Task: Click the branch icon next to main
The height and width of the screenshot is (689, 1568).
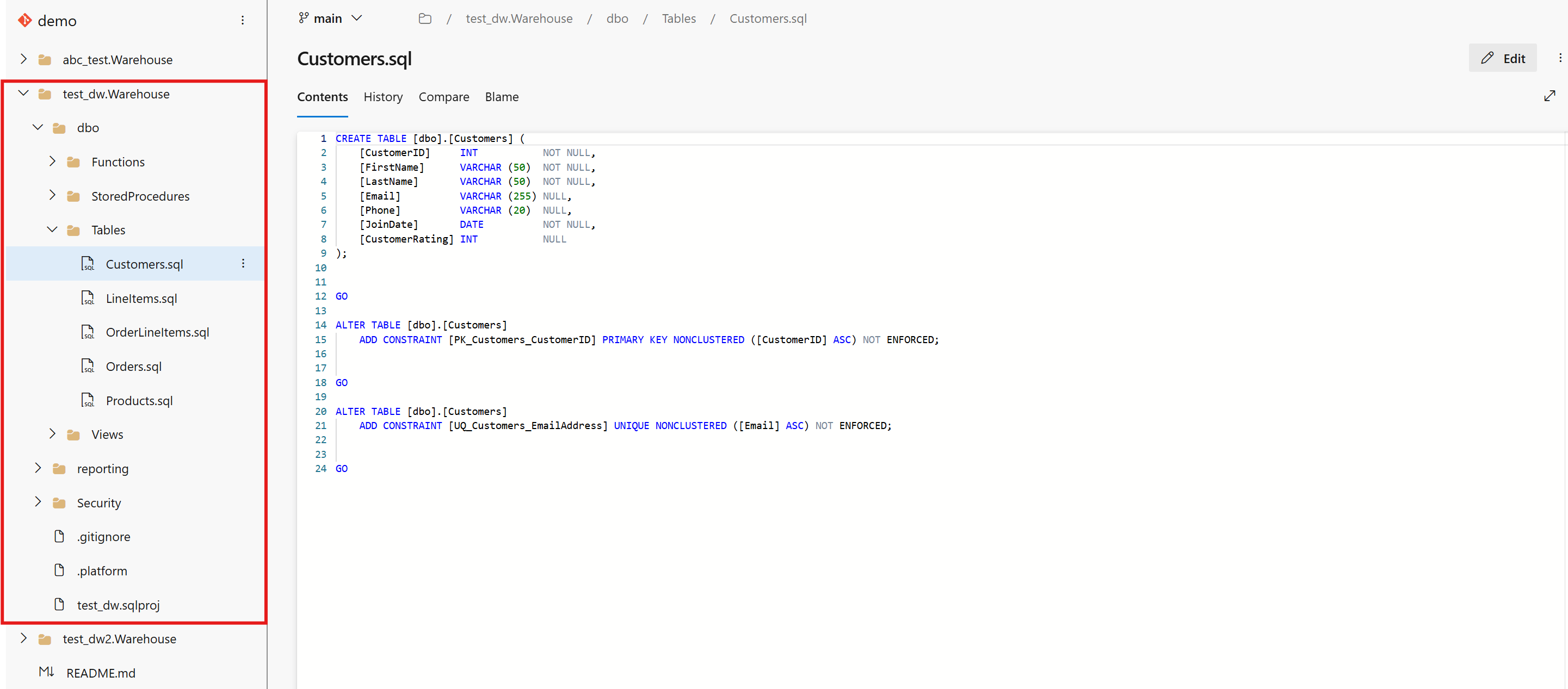Action: point(303,18)
